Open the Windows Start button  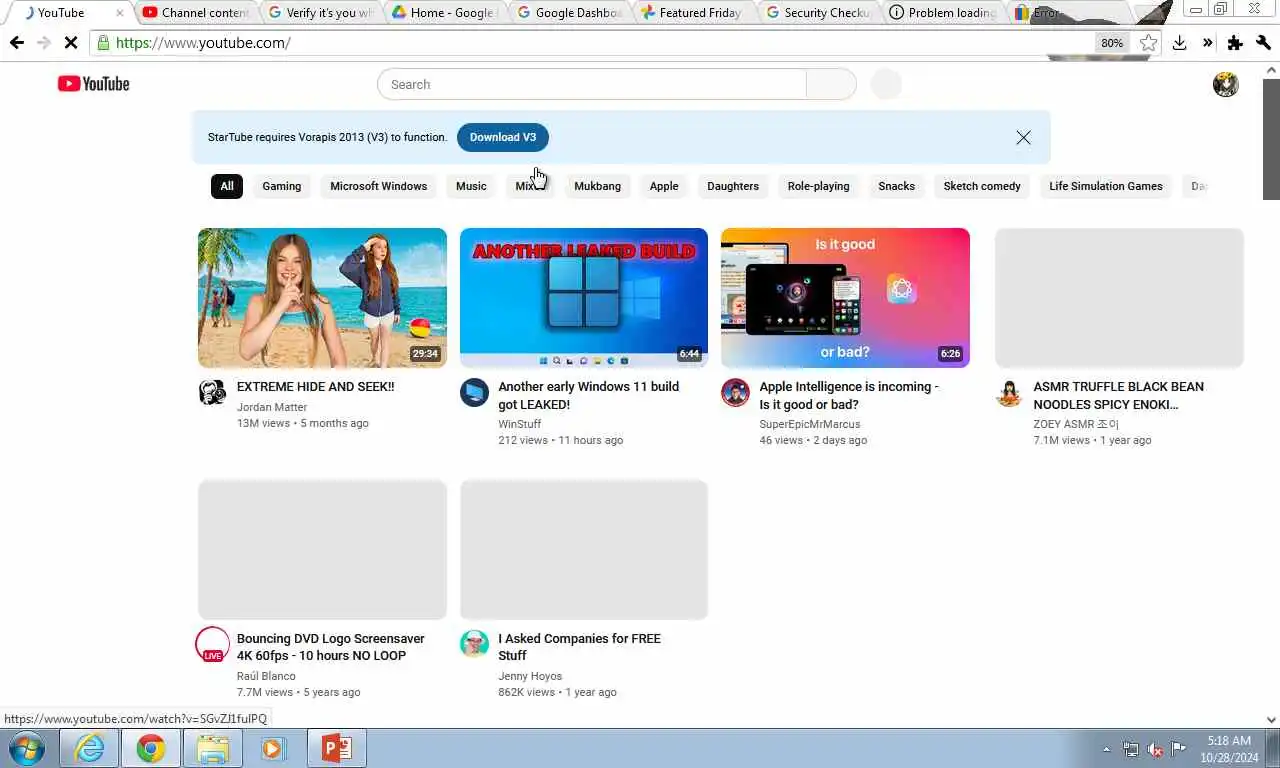pos(27,748)
